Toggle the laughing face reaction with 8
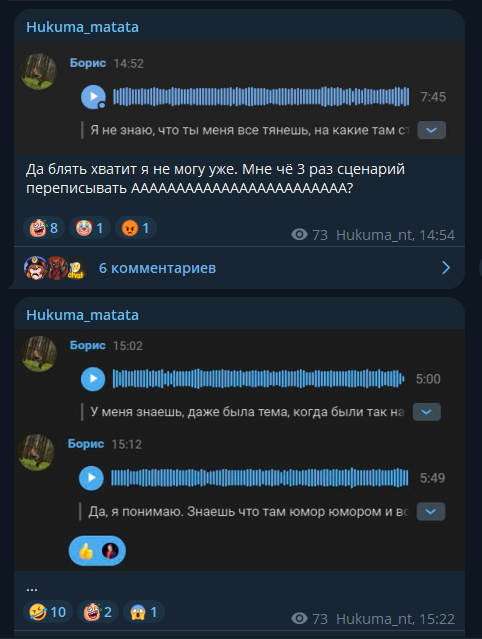This screenshot has height=639, width=482. point(44,228)
